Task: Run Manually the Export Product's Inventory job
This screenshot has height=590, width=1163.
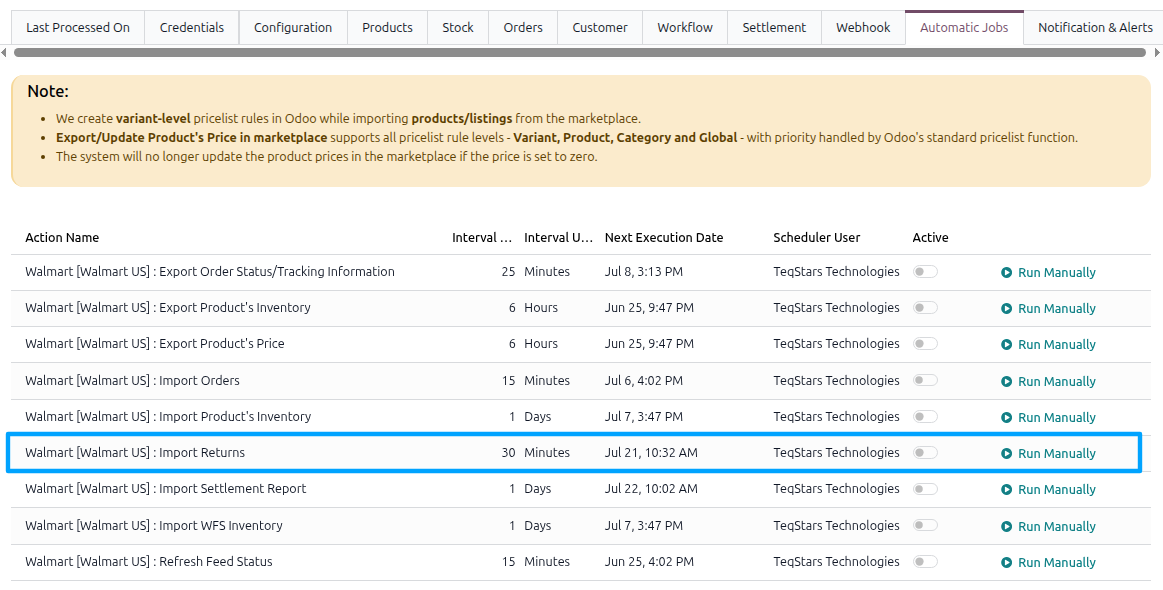Action: [x=1048, y=309]
